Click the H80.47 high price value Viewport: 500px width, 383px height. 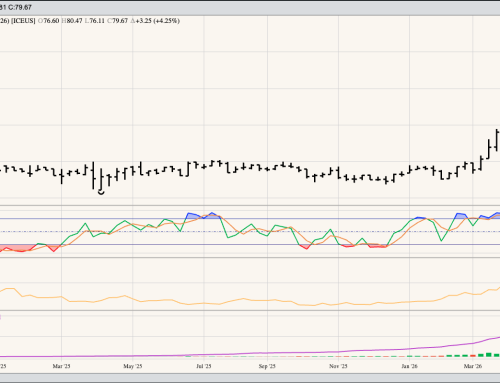72,21
